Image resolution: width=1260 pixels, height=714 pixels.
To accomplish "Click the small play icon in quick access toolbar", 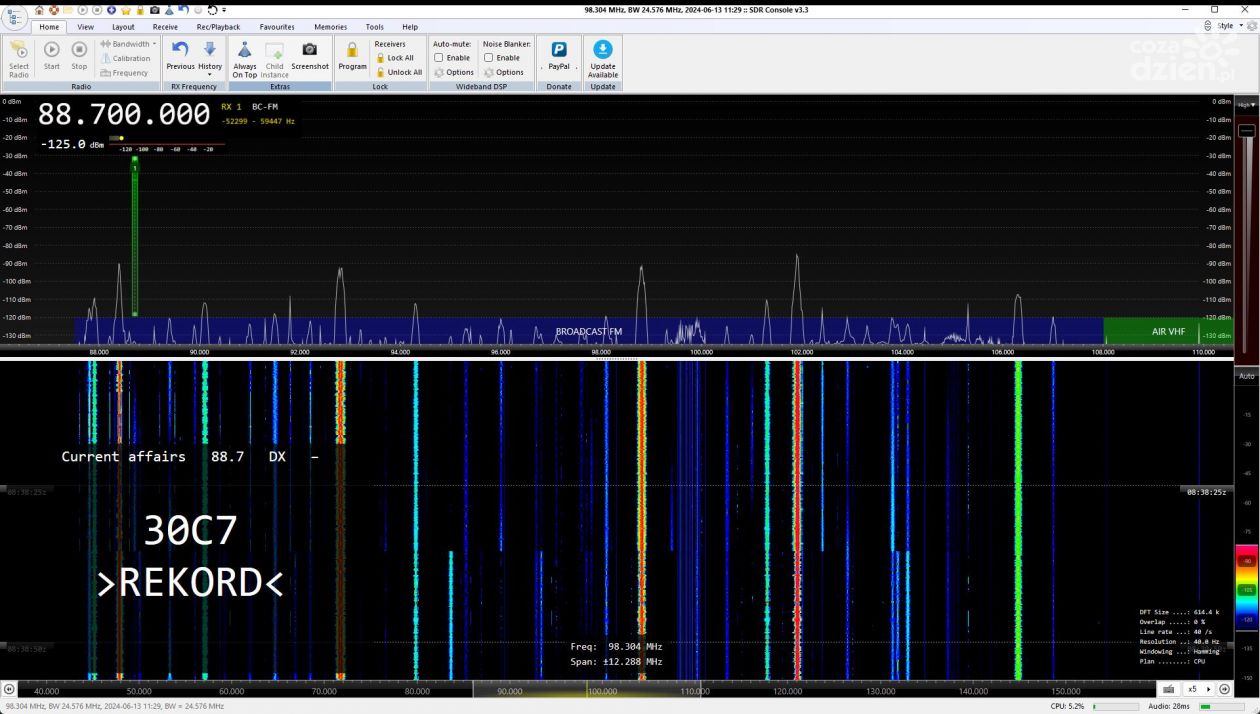I will [82, 10].
